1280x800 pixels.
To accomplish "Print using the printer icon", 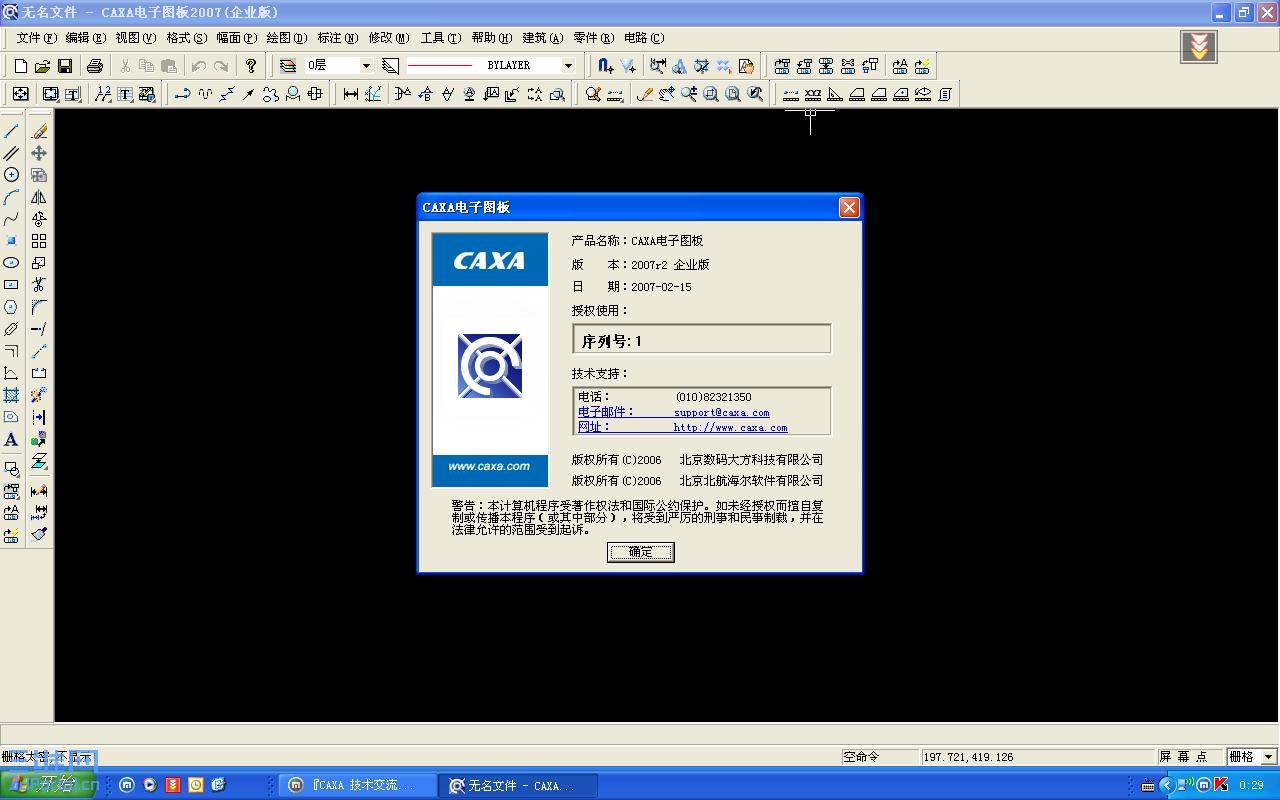I will [x=95, y=66].
